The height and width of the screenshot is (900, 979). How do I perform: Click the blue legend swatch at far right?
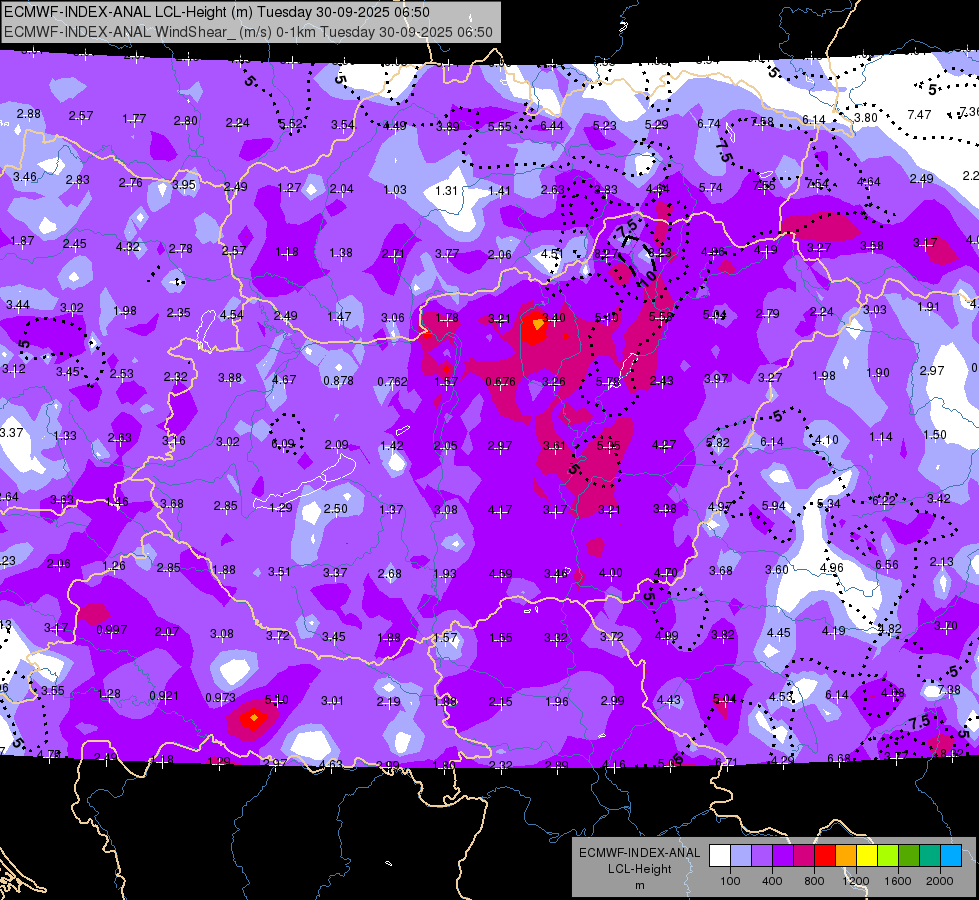[951, 856]
